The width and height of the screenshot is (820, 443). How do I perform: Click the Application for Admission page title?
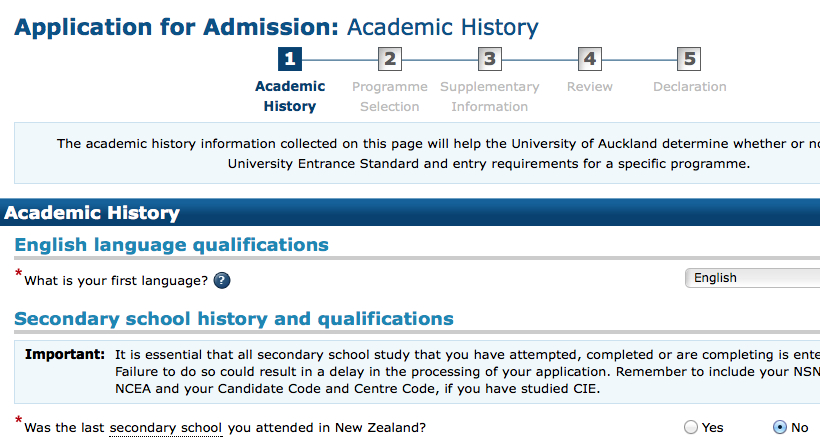point(276,27)
